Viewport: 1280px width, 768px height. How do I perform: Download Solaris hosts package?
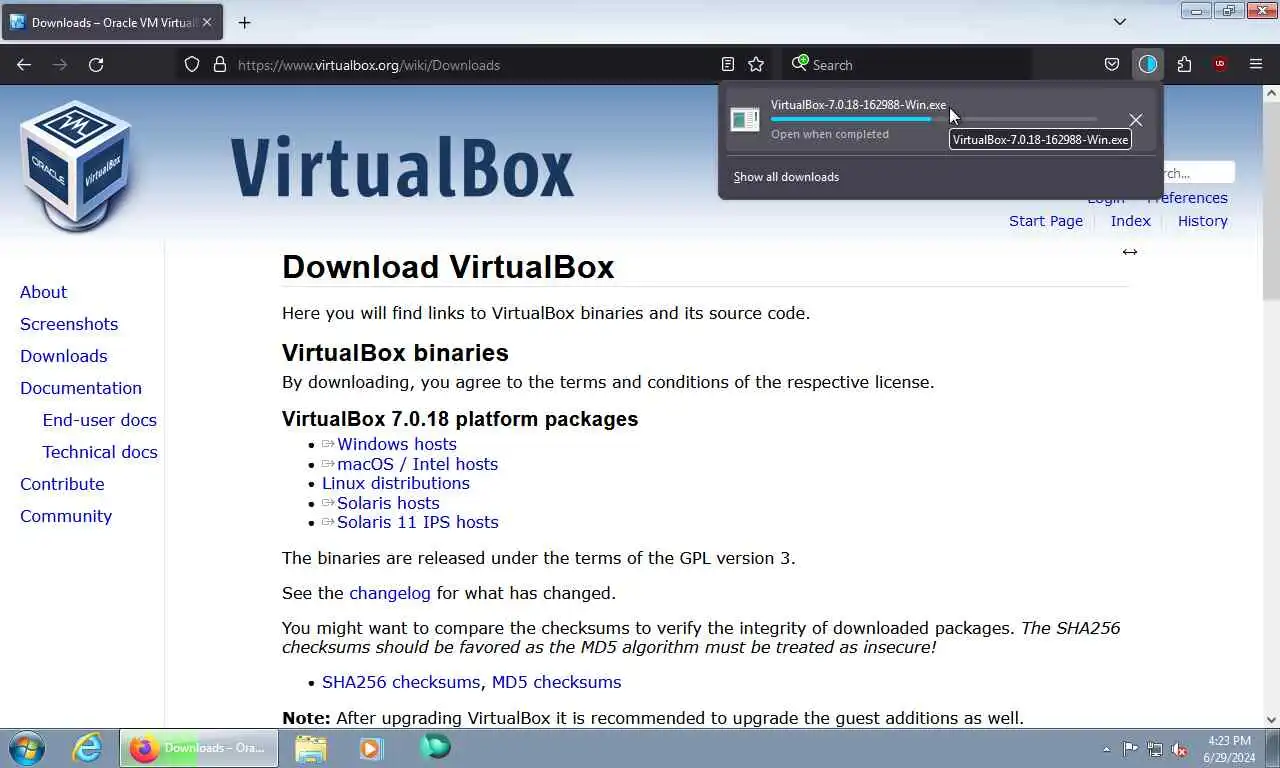tap(388, 503)
